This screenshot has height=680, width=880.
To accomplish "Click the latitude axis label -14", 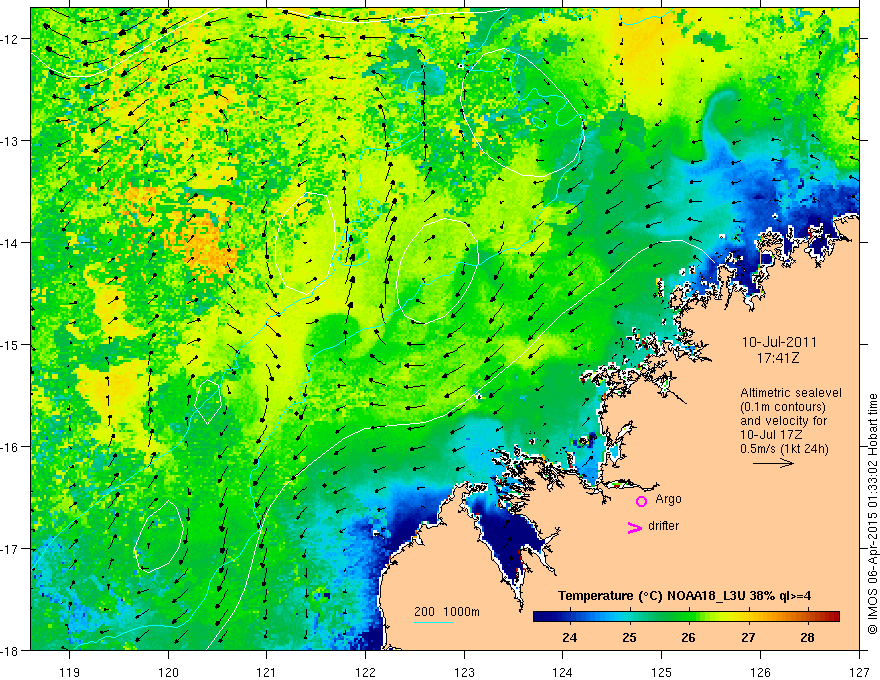I will tap(10, 243).
